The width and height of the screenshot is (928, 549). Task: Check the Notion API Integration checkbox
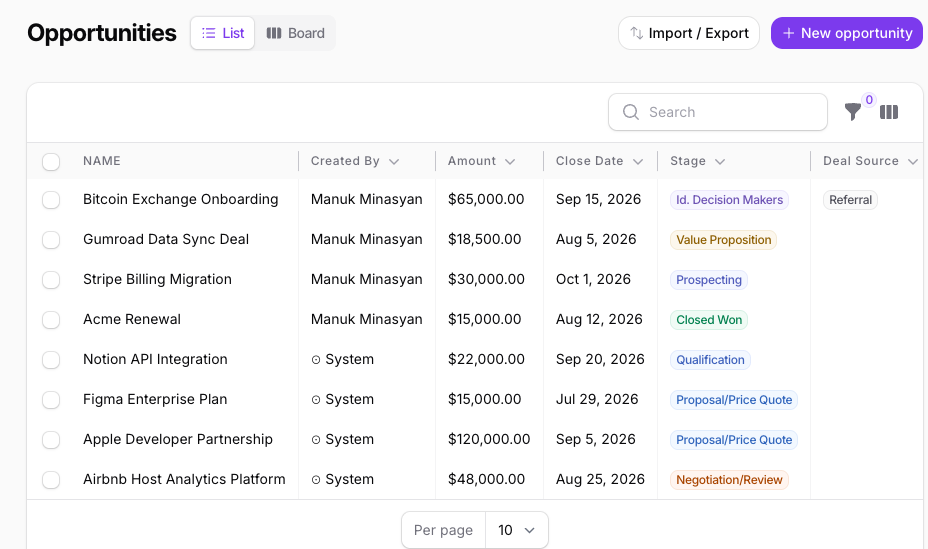[x=51, y=360]
